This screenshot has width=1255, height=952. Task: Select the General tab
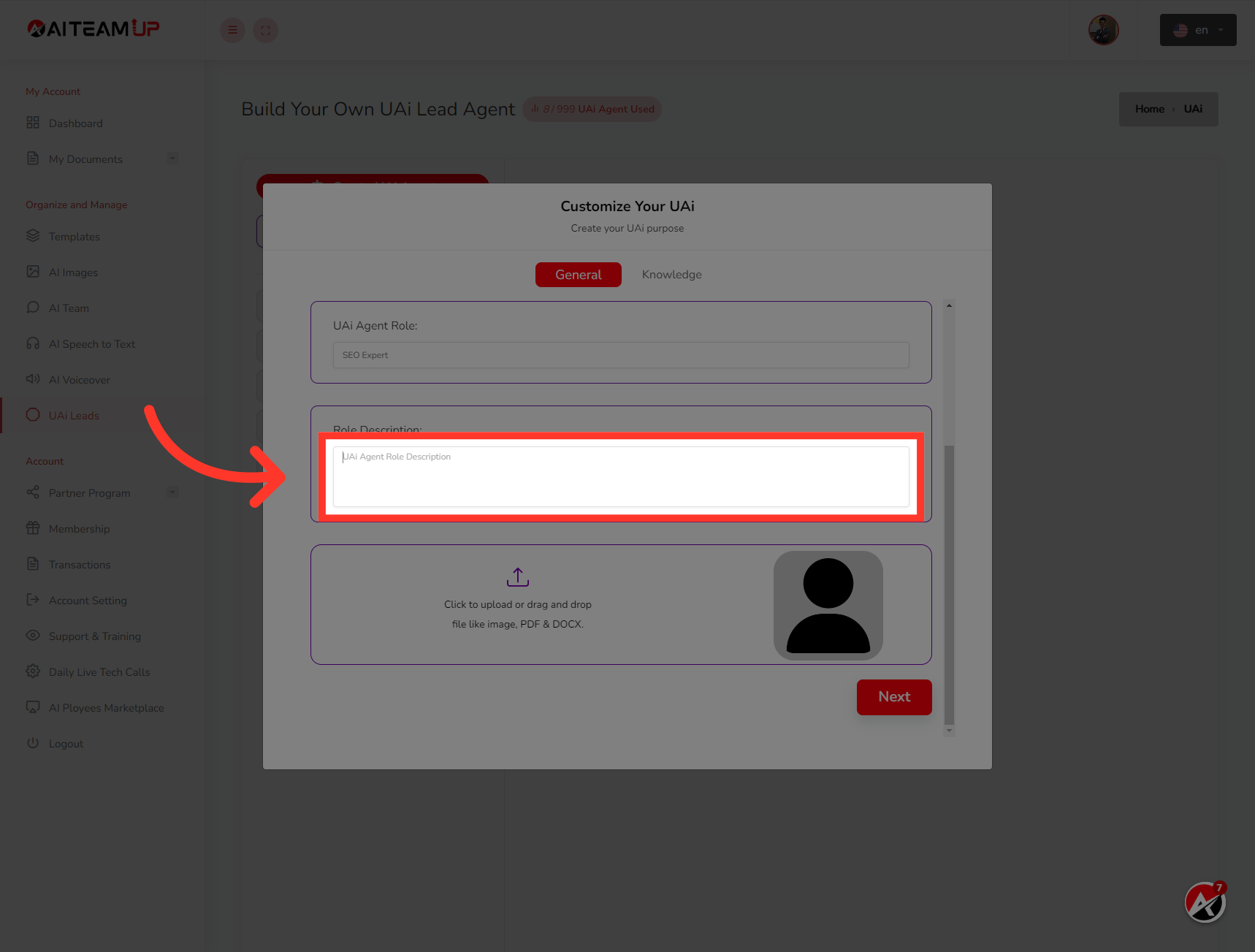click(x=578, y=275)
